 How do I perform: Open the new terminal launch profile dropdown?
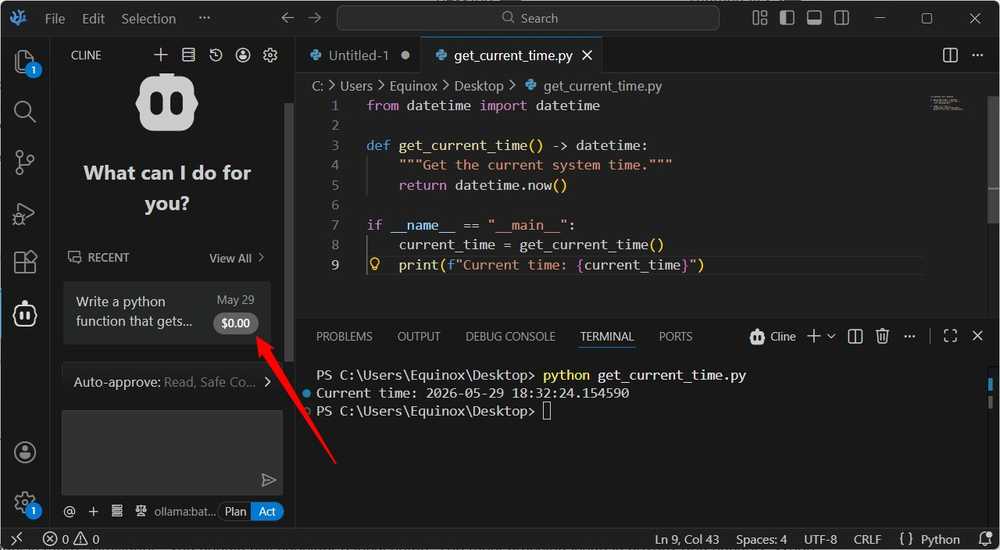[x=831, y=336]
